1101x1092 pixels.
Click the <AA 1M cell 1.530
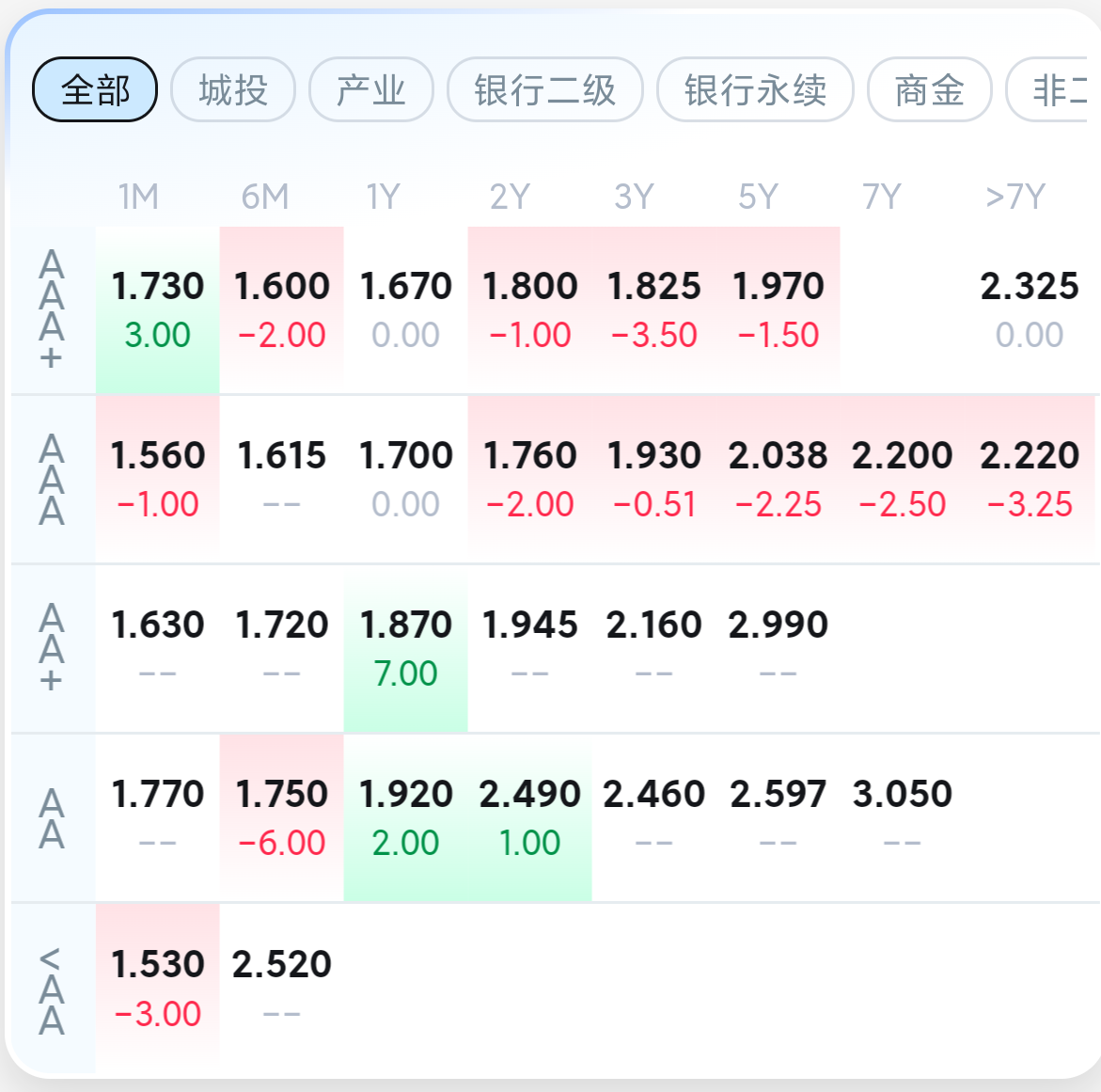[x=157, y=988]
